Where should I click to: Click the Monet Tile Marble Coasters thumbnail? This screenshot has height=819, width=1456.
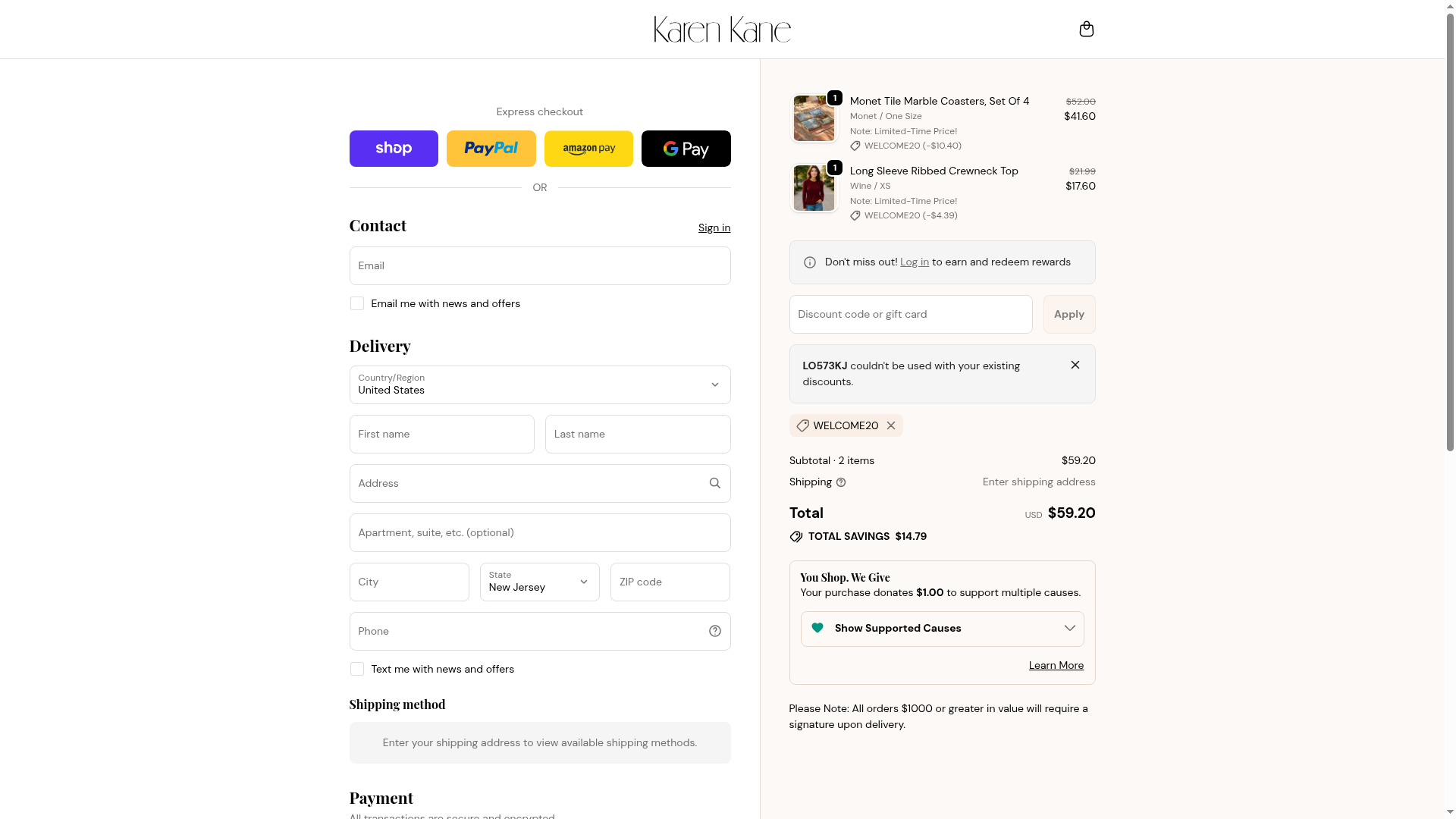coord(814,118)
